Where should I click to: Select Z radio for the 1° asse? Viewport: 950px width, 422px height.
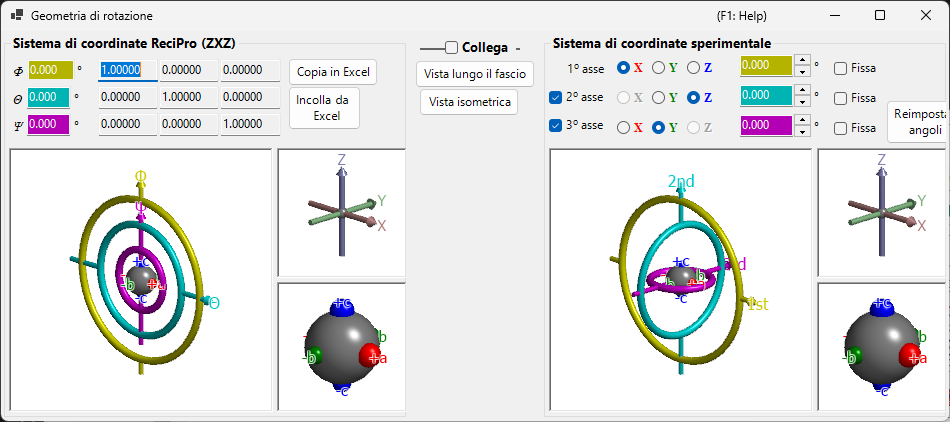click(693, 68)
